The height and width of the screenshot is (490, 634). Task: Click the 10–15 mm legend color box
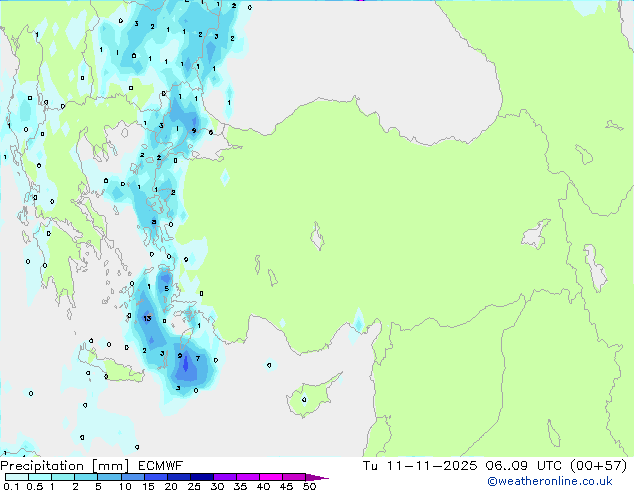[132, 477]
